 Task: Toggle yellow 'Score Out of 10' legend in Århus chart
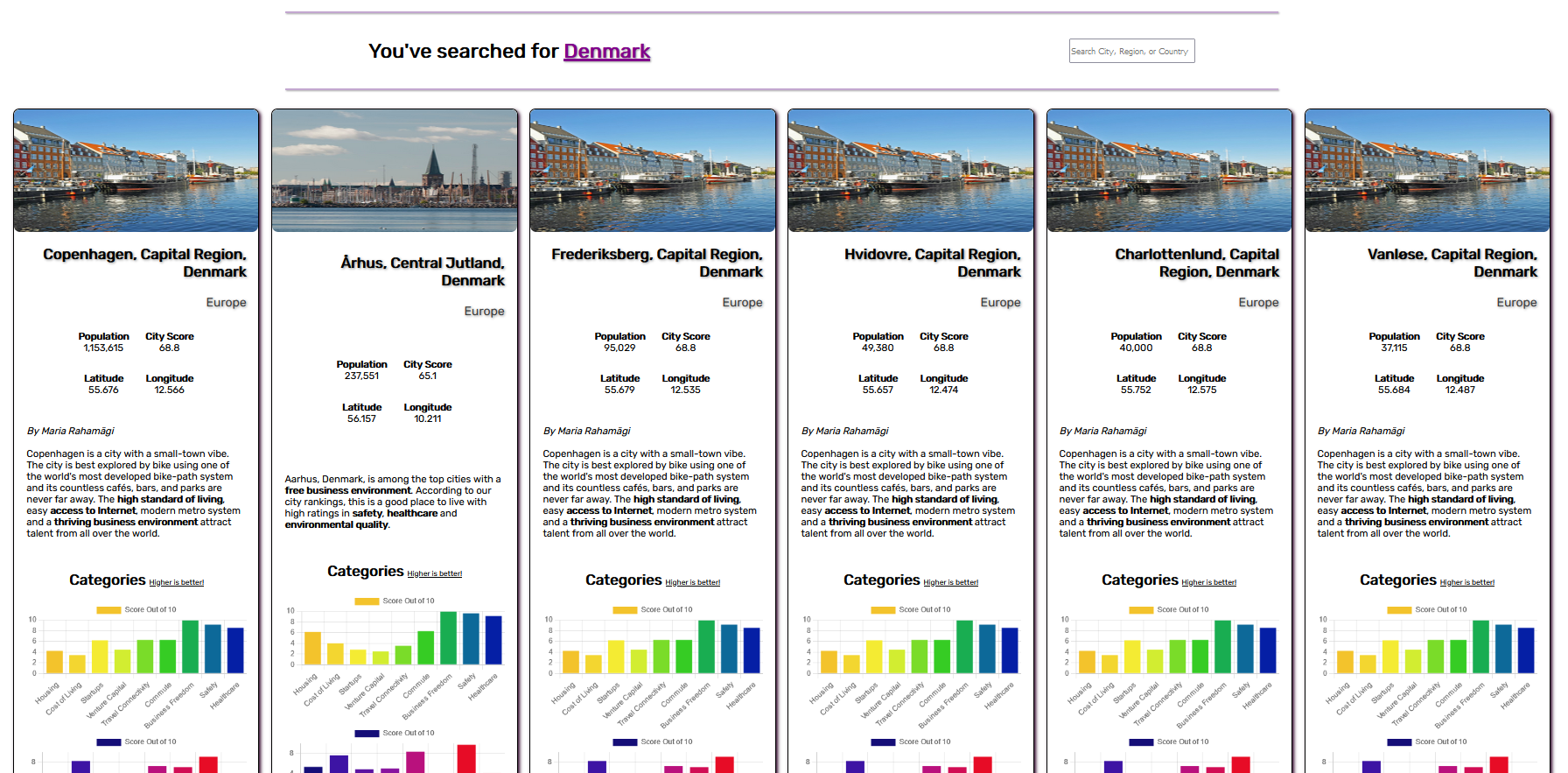[x=395, y=601]
